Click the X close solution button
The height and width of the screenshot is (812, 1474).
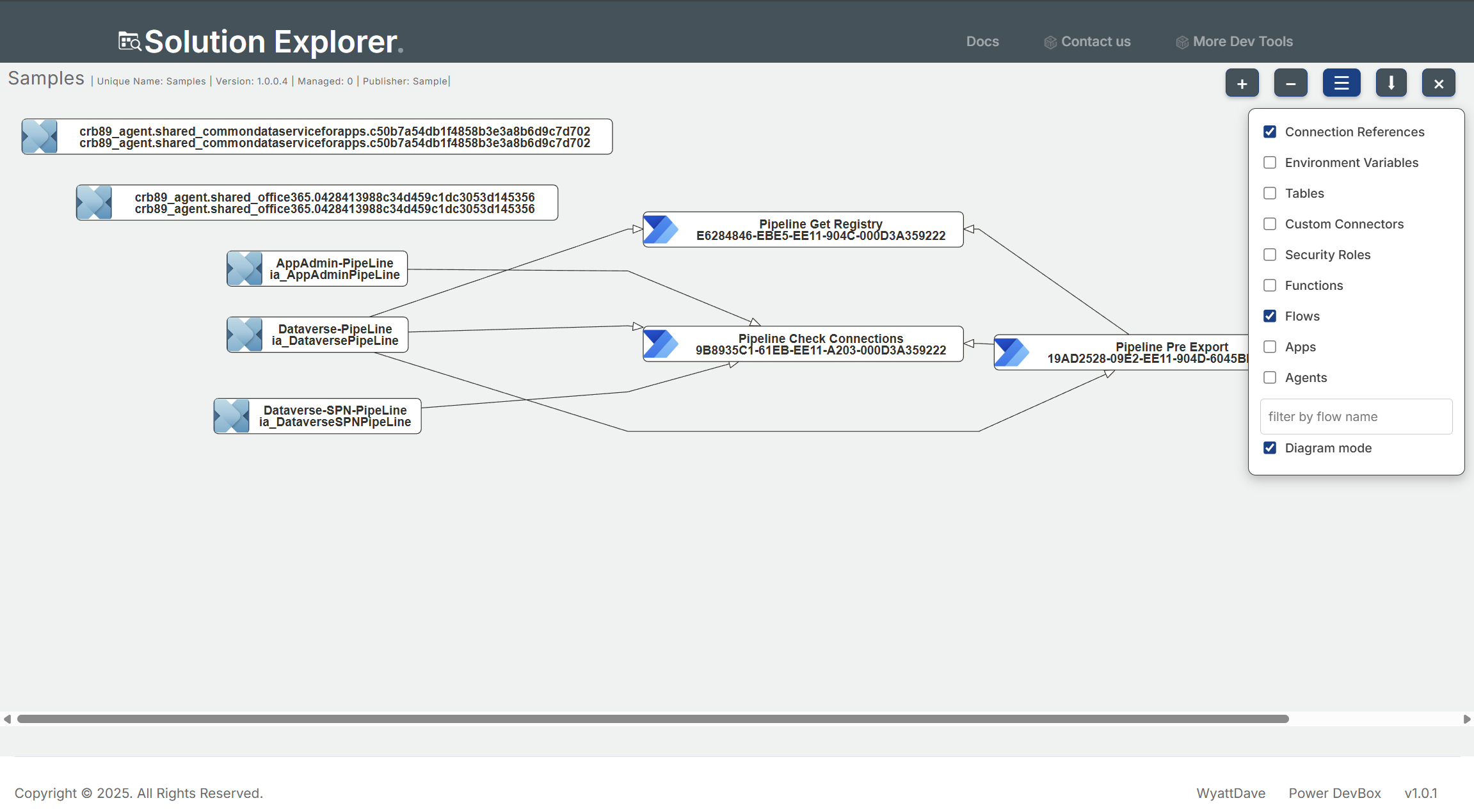pos(1438,83)
